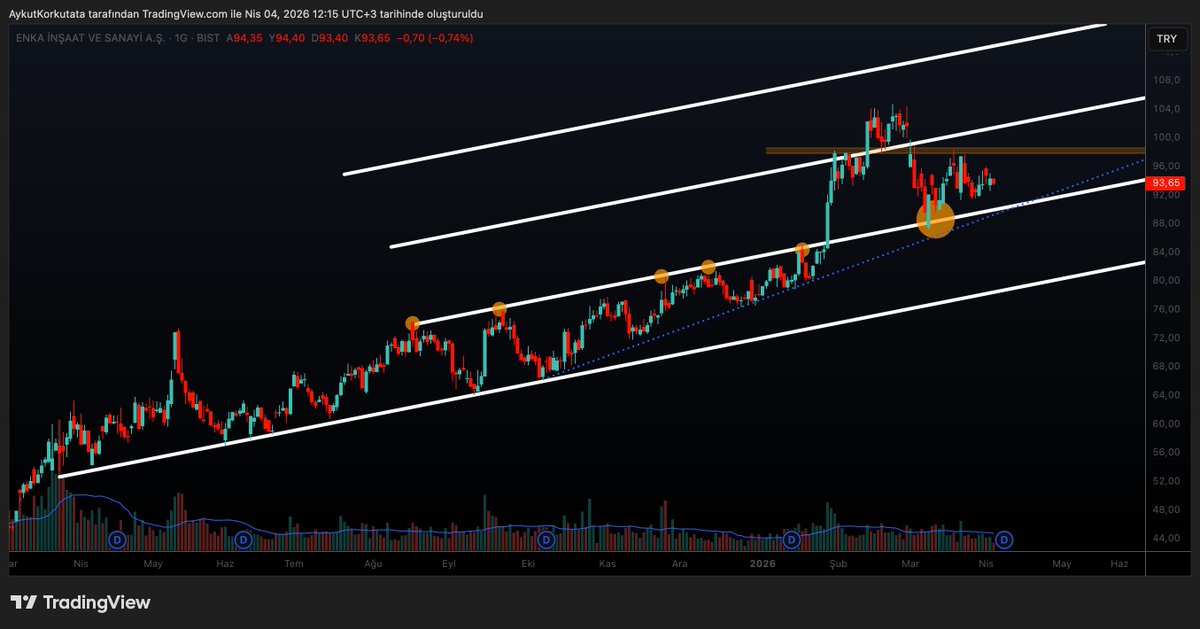Click the 44,0 price axis label
The height and width of the screenshot is (629, 1200).
pyautogui.click(x=1167, y=538)
